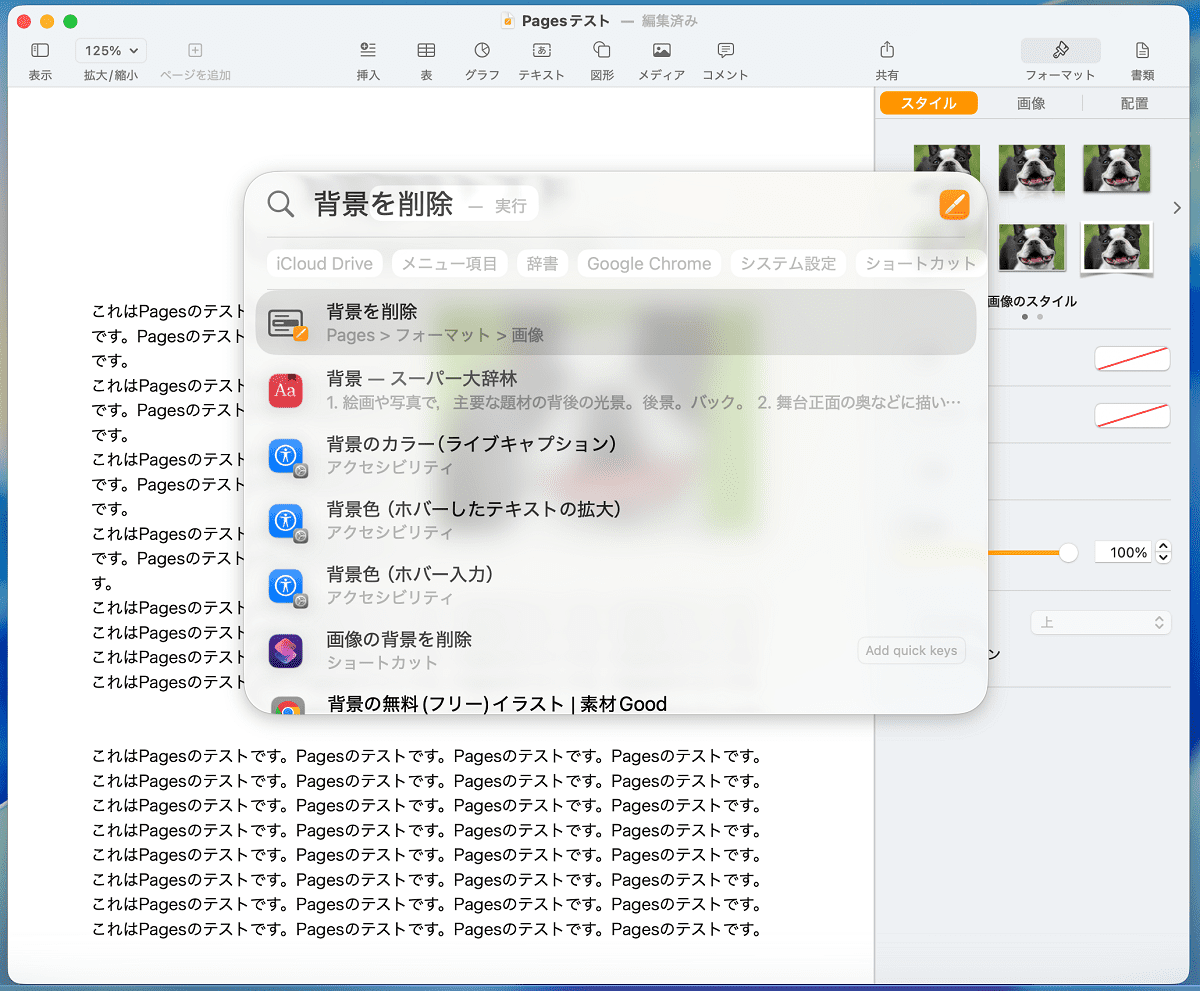Click the menu item icon beside 背景を削除
The image size is (1200, 991).
click(x=287, y=324)
